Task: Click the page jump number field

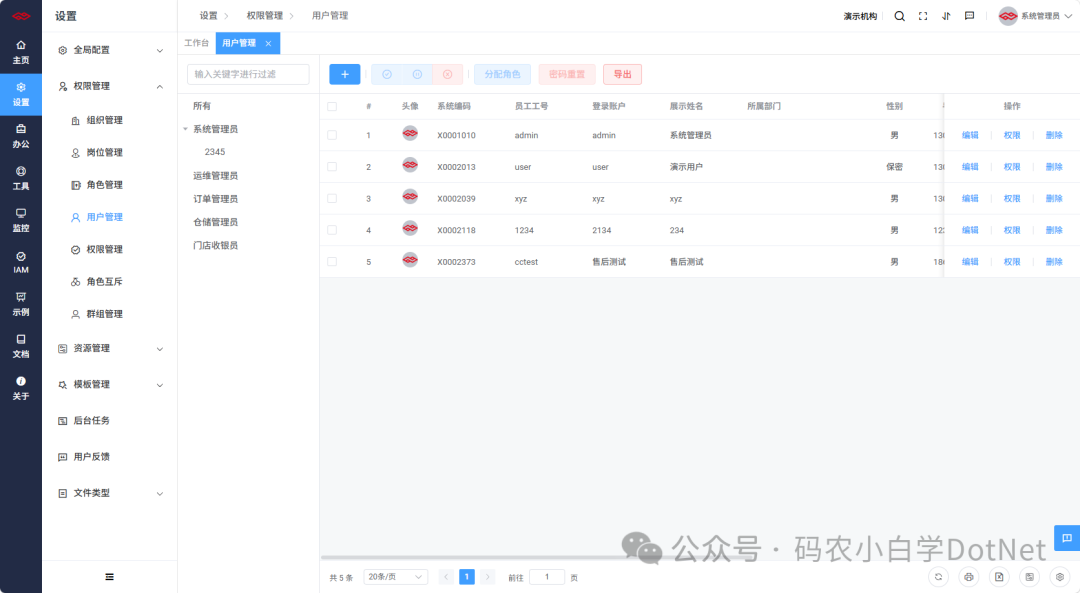Action: [x=547, y=577]
